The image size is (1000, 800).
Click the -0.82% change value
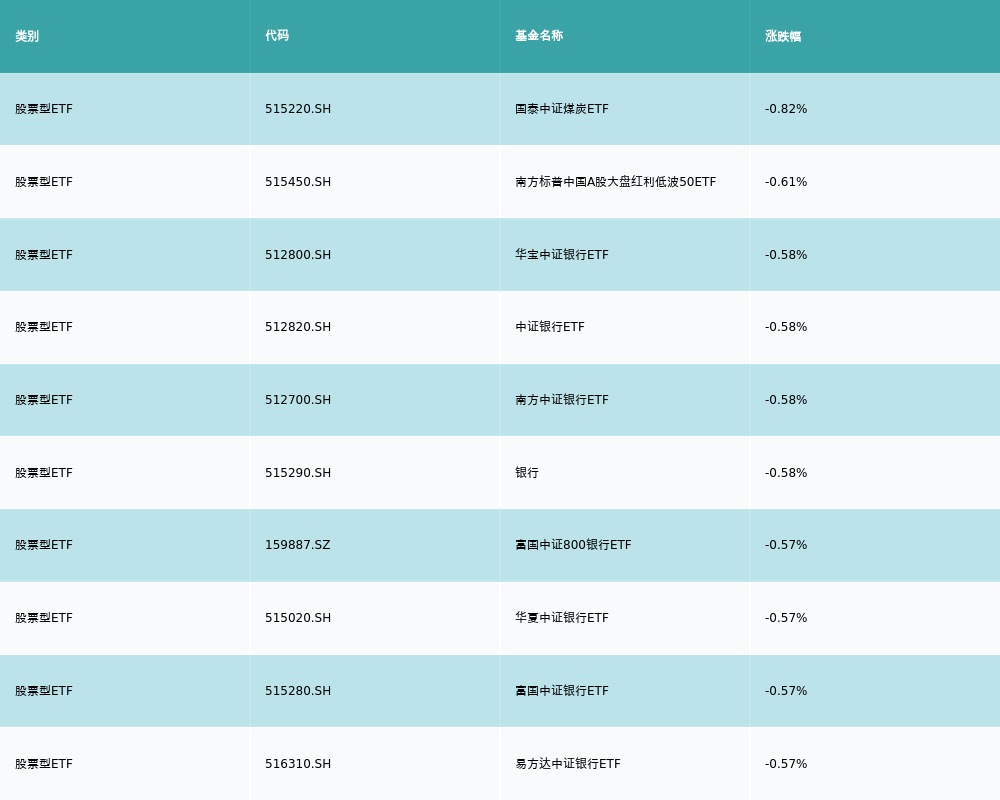click(x=786, y=109)
